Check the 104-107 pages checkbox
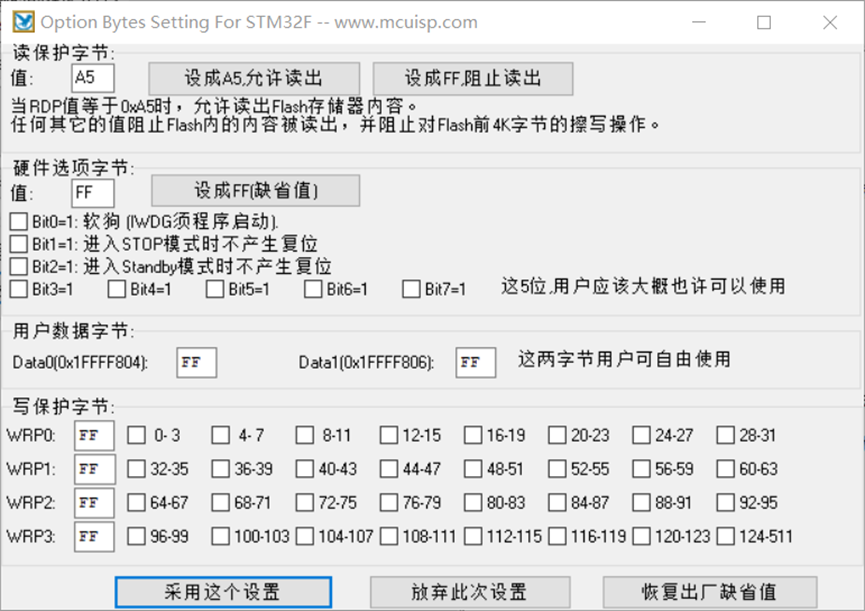865x611 pixels. click(x=305, y=536)
